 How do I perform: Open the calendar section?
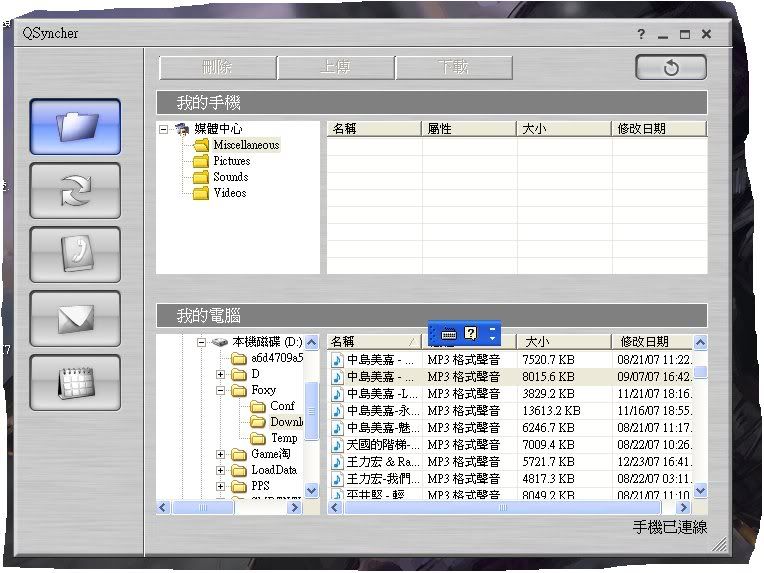(x=75, y=382)
